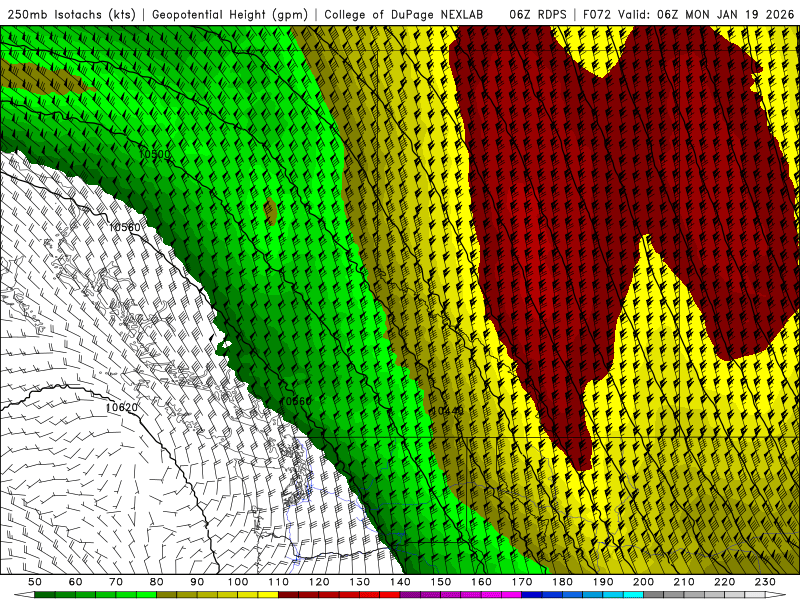Click the 'F072 Valid: 06Z MON JAN 19 2026' text
The image size is (800, 600).
click(x=688, y=14)
